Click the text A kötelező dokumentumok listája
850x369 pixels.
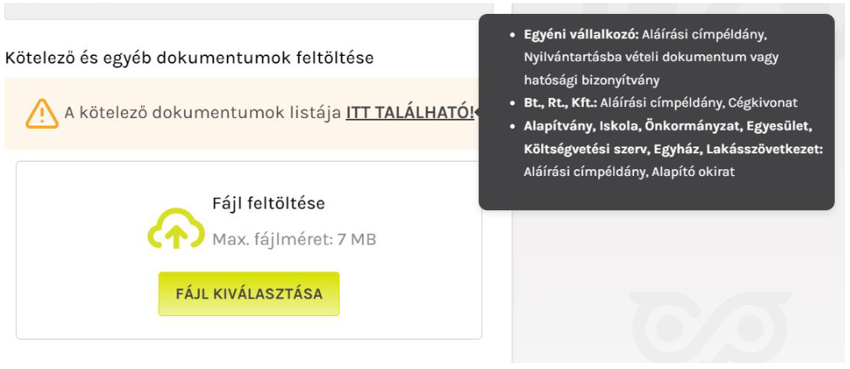click(203, 113)
